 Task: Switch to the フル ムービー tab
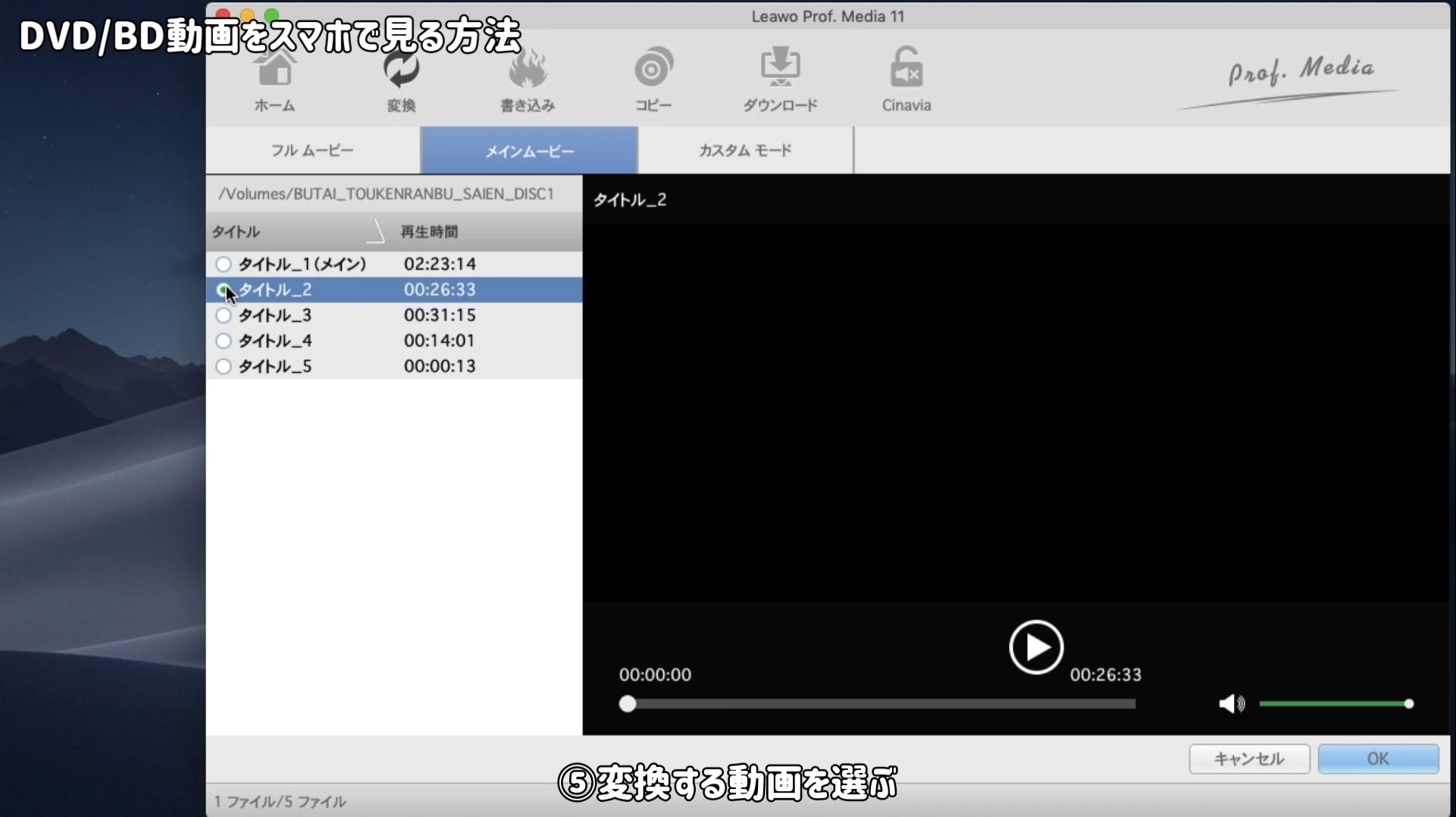312,151
